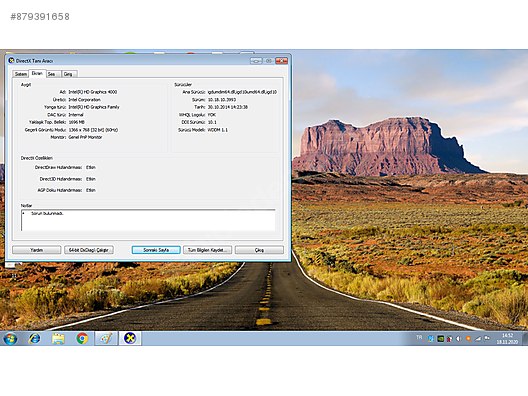The width and height of the screenshot is (528, 396).
Task: Run 64-bit DxDiag button
Action: point(89,250)
